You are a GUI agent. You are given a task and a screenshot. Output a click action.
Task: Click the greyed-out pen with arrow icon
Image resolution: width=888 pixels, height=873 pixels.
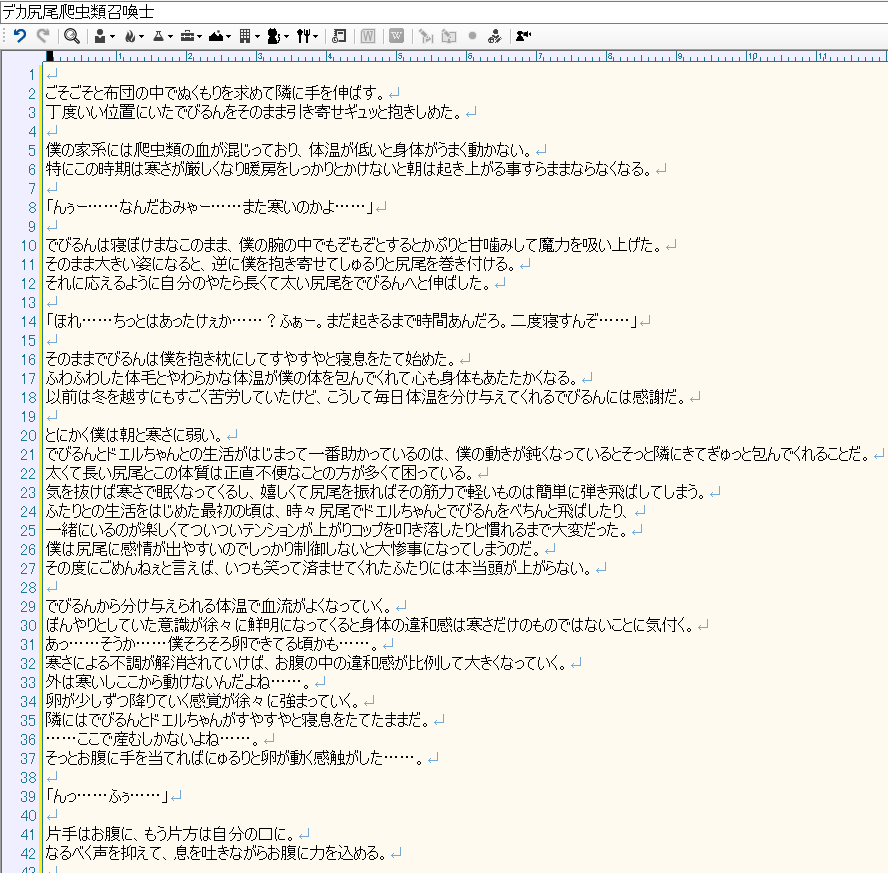(426, 36)
